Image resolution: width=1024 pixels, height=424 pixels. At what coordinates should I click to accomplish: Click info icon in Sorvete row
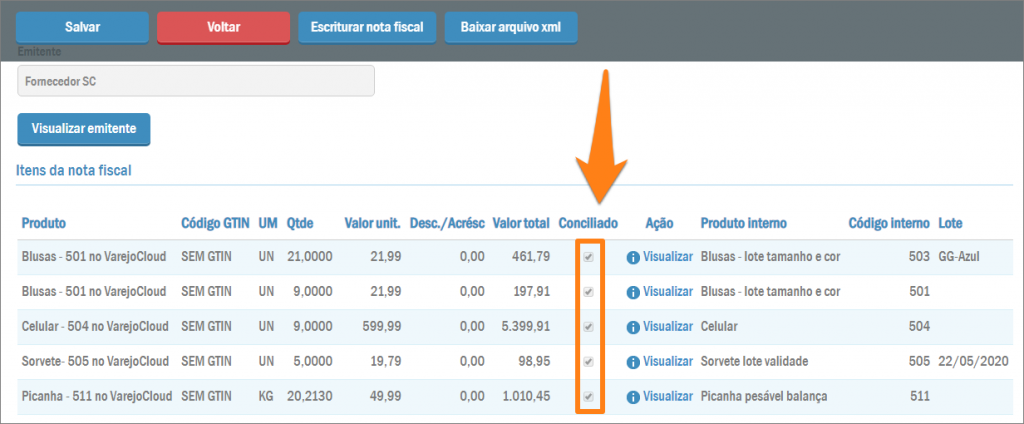(632, 362)
